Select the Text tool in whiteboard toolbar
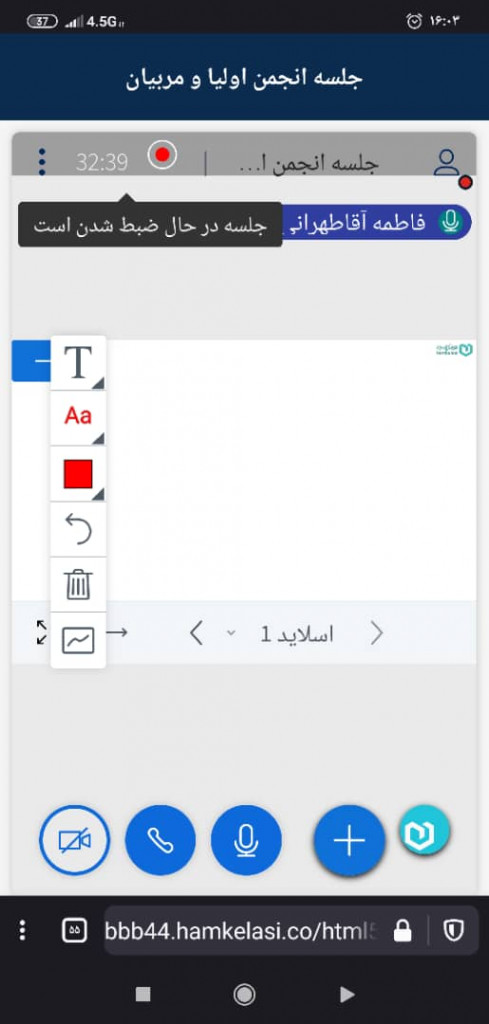489x1024 pixels. coord(78,363)
